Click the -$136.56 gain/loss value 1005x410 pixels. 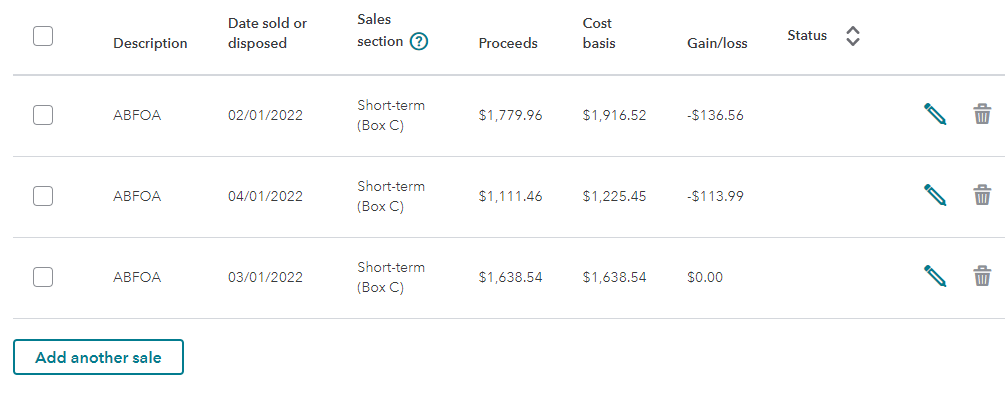(x=715, y=115)
